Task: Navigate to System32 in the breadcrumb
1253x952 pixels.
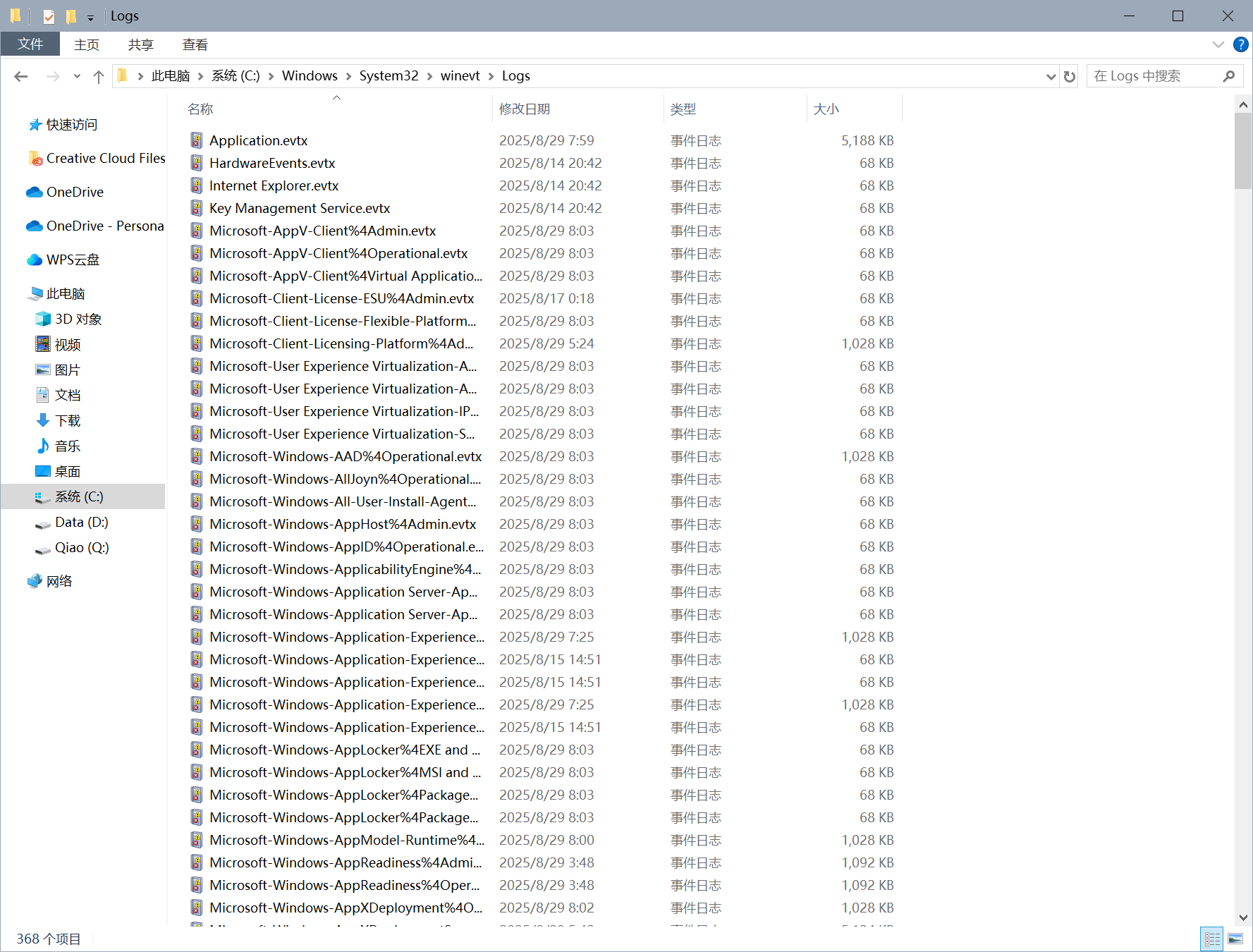Action: coord(389,76)
